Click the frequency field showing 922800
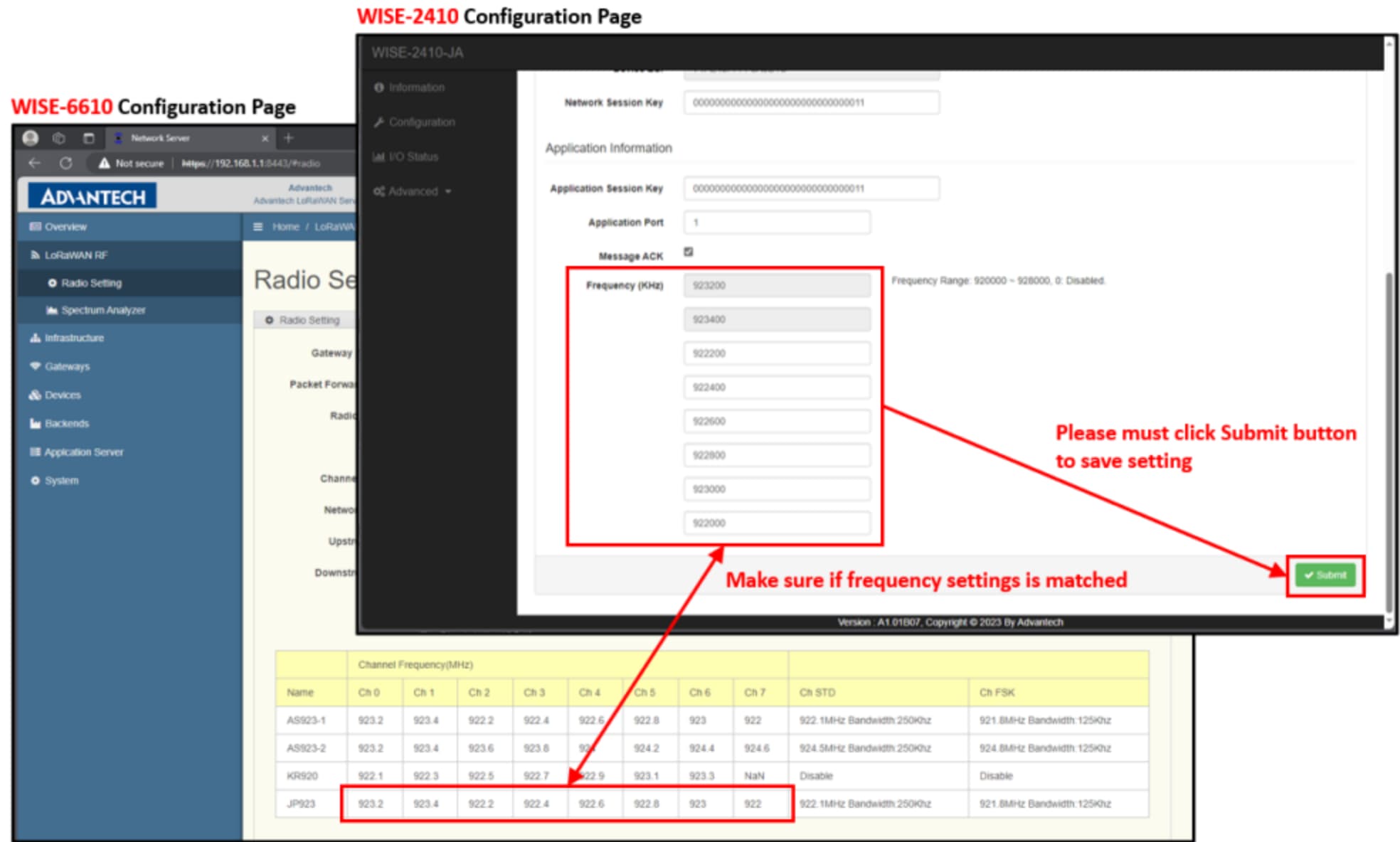Screen dimensions: 1400x842 click(x=777, y=455)
